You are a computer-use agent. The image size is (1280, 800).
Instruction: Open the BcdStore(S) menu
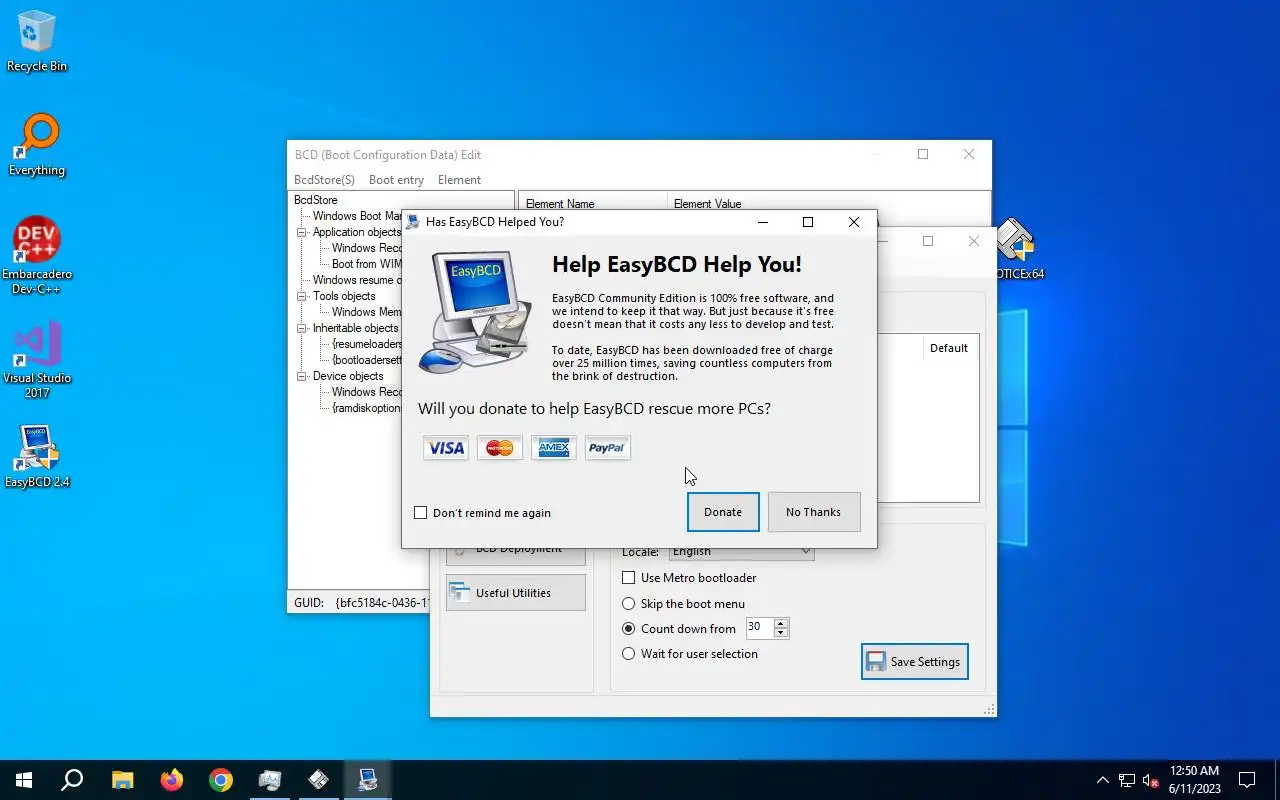click(324, 180)
